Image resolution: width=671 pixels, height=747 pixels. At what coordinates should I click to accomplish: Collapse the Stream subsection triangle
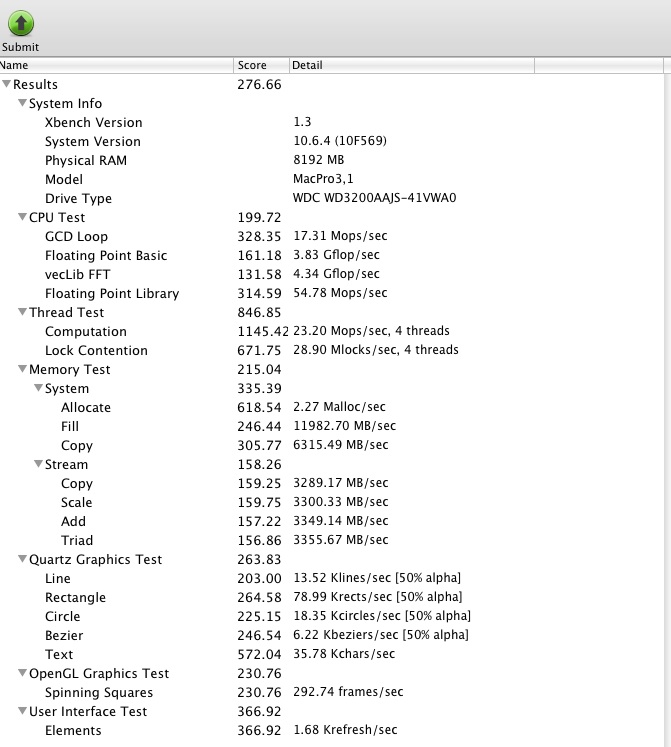click(38, 464)
